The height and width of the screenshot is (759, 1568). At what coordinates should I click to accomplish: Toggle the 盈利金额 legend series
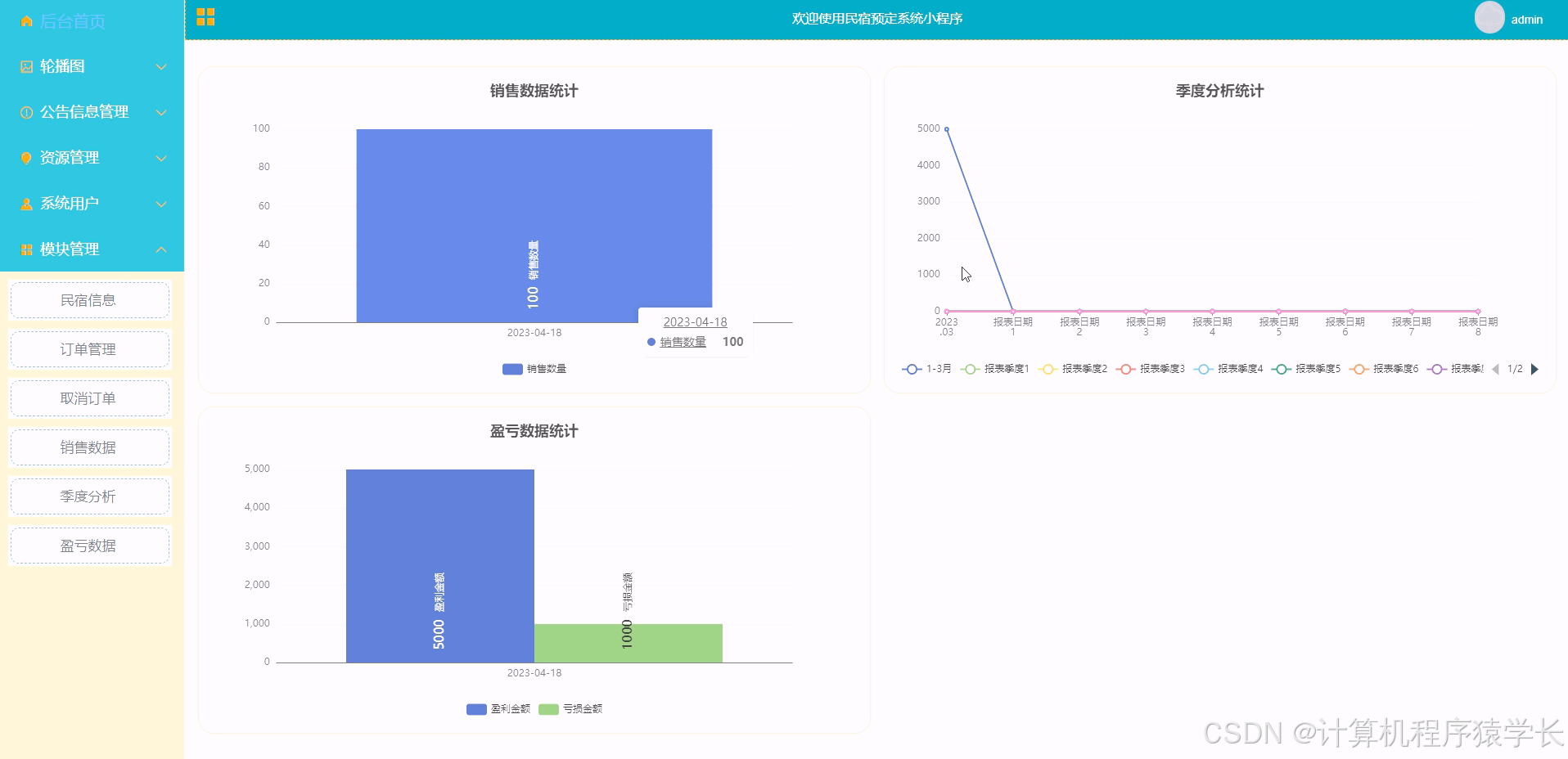[498, 709]
